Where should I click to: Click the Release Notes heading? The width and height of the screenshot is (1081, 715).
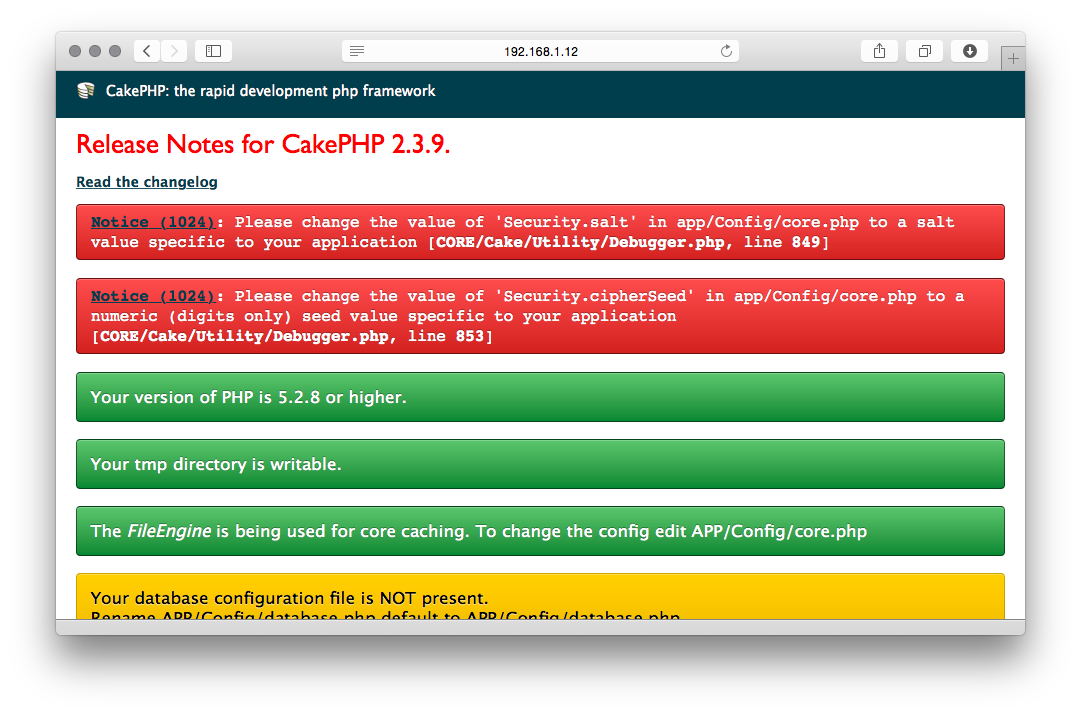263,144
